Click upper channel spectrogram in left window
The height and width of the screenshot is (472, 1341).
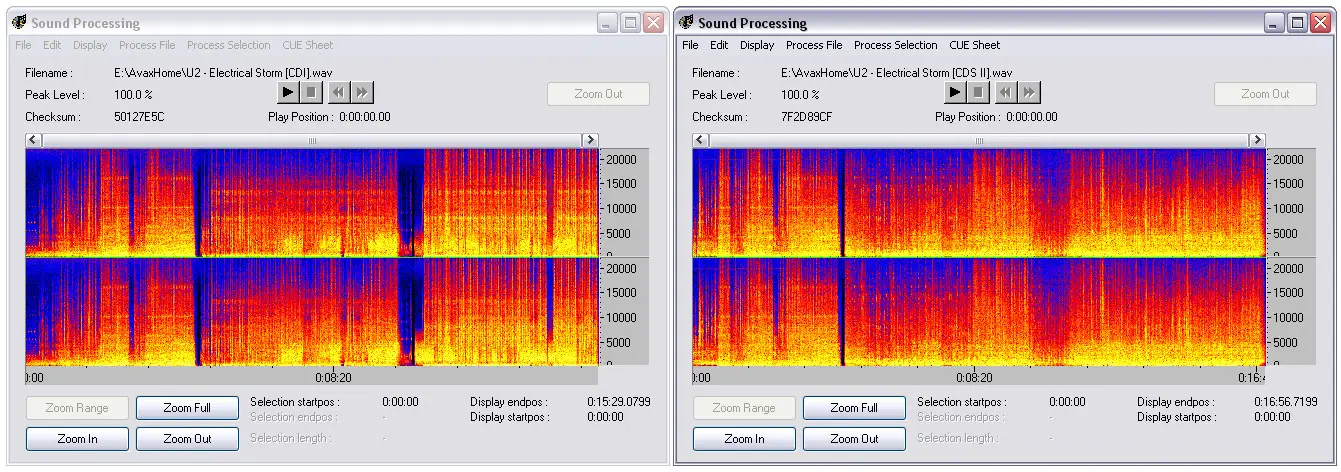pyautogui.click(x=311, y=203)
